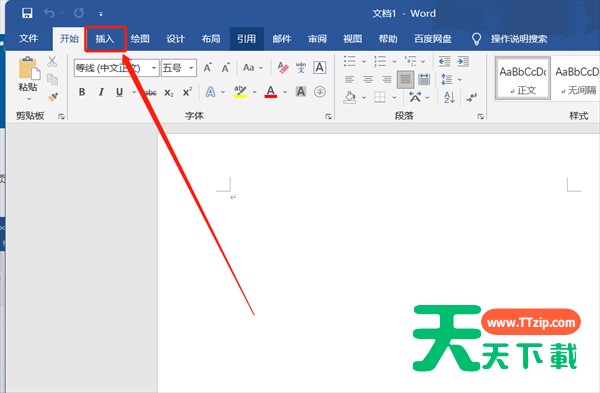Switch to the 设计 tab

pyautogui.click(x=176, y=39)
